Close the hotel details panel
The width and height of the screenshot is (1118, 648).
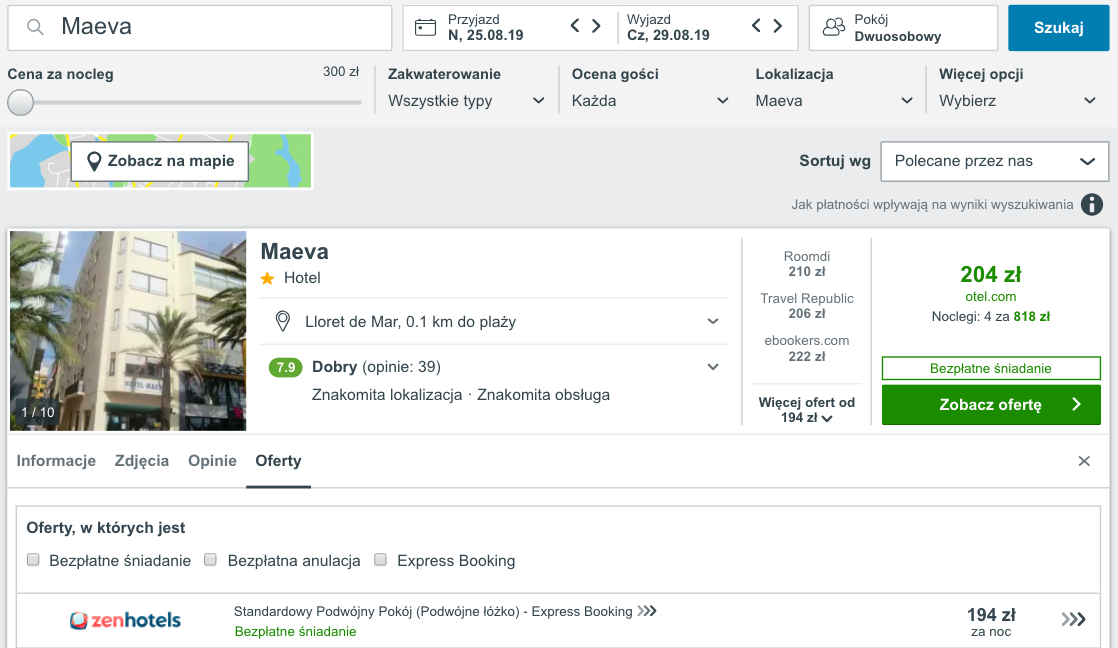click(1084, 461)
